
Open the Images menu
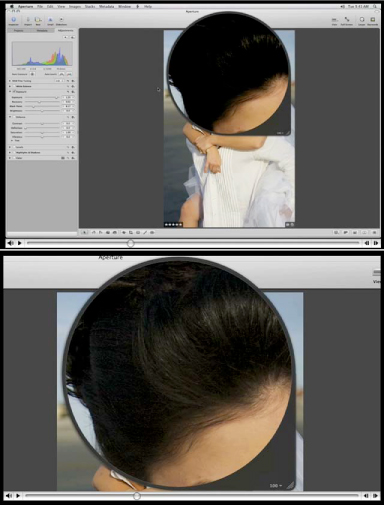[75, 7]
